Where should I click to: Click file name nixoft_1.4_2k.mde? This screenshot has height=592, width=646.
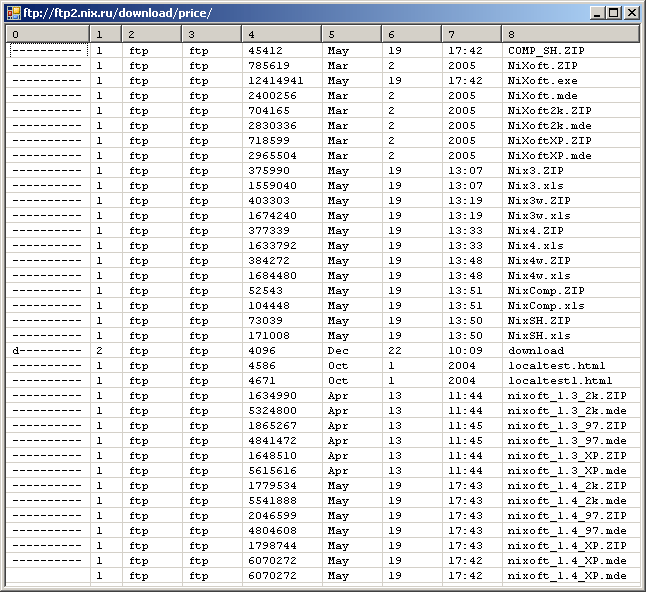567,501
